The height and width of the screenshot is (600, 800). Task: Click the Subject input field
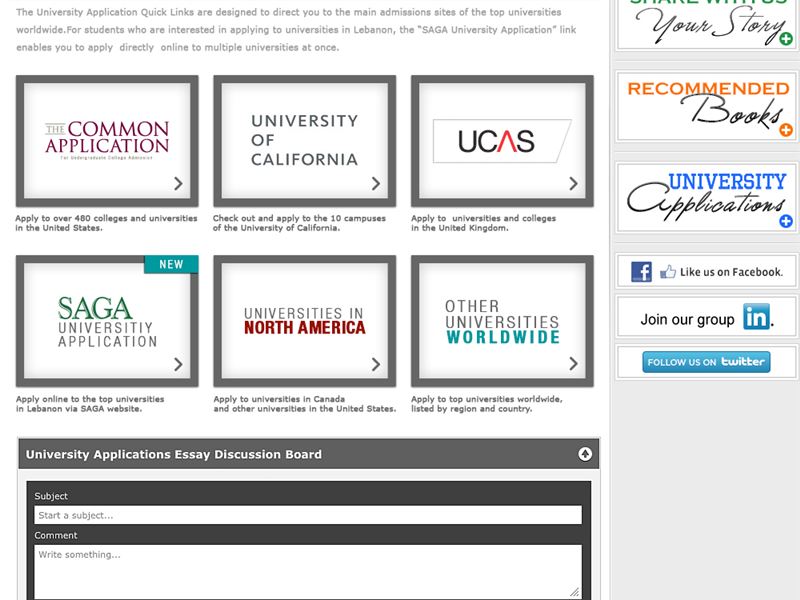308,515
